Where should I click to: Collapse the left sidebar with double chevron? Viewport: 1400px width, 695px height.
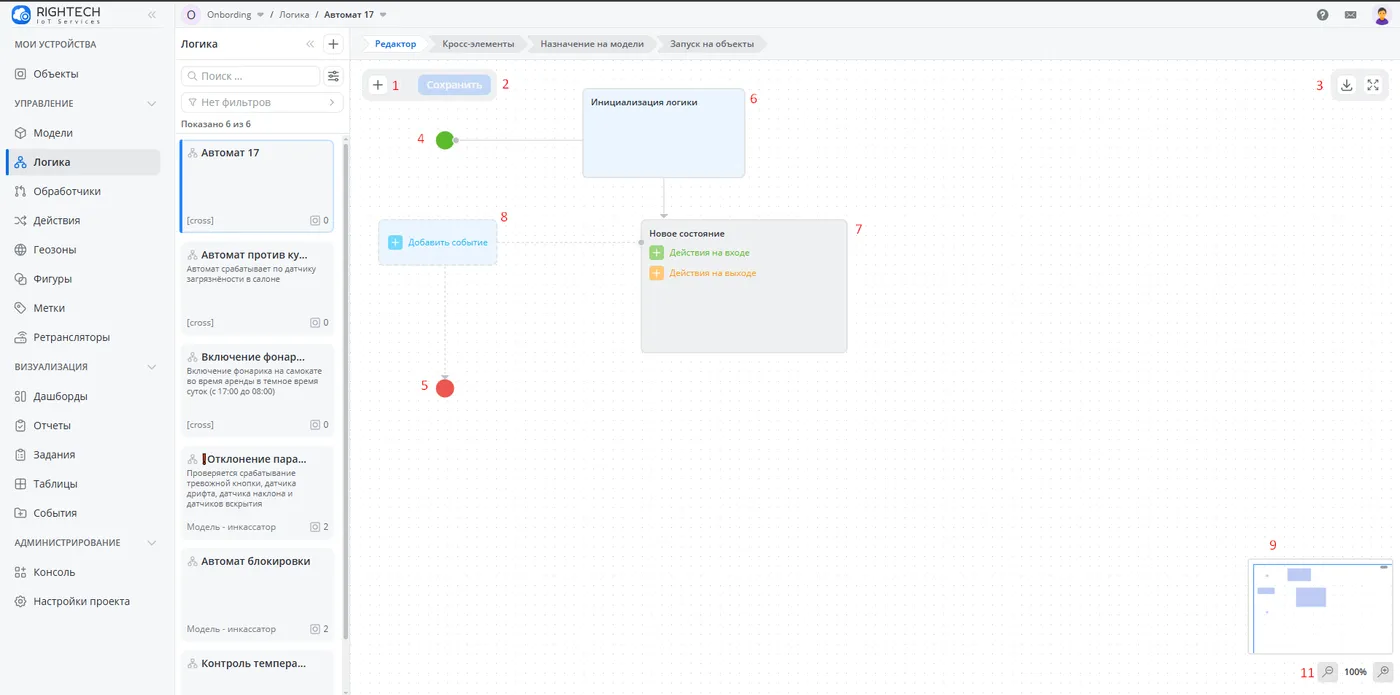pos(152,15)
